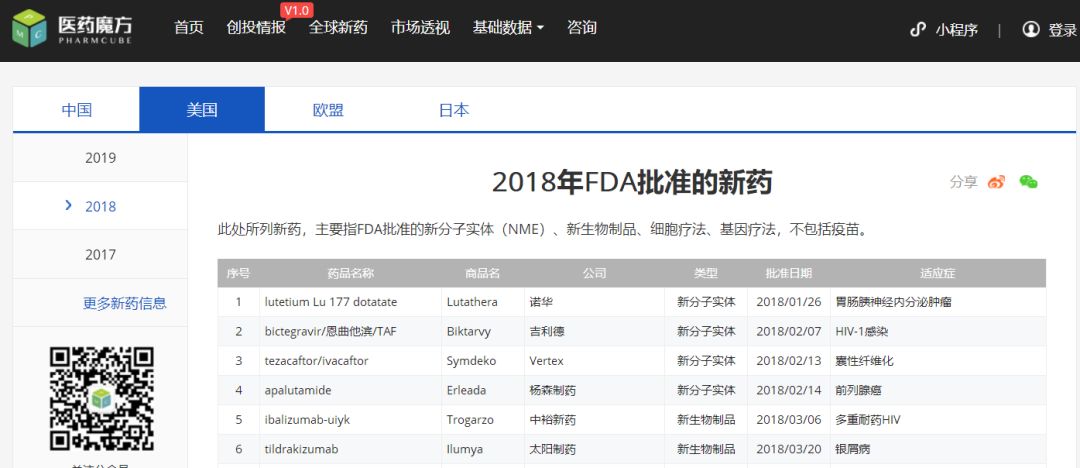Viewport: 1080px width, 468px height.
Task: Select year 2018 in sidebar
Action: tap(101, 206)
